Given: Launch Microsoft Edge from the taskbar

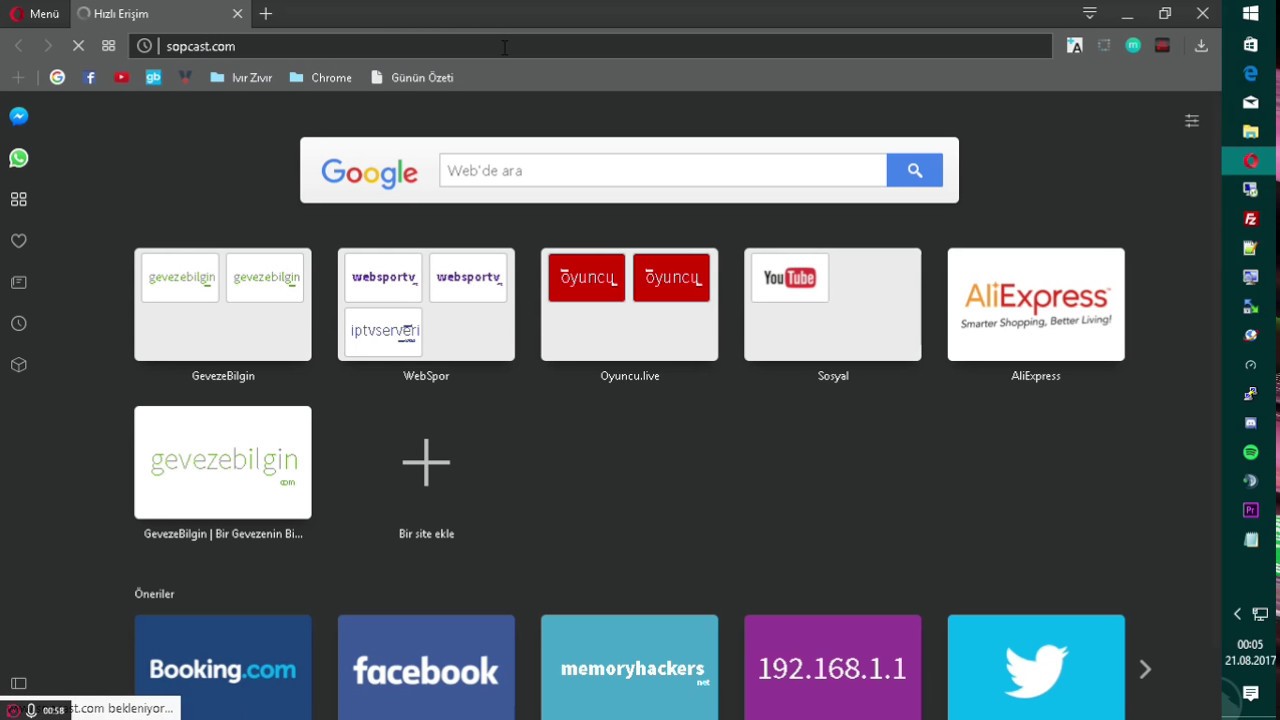Looking at the screenshot, I should pyautogui.click(x=1250, y=73).
